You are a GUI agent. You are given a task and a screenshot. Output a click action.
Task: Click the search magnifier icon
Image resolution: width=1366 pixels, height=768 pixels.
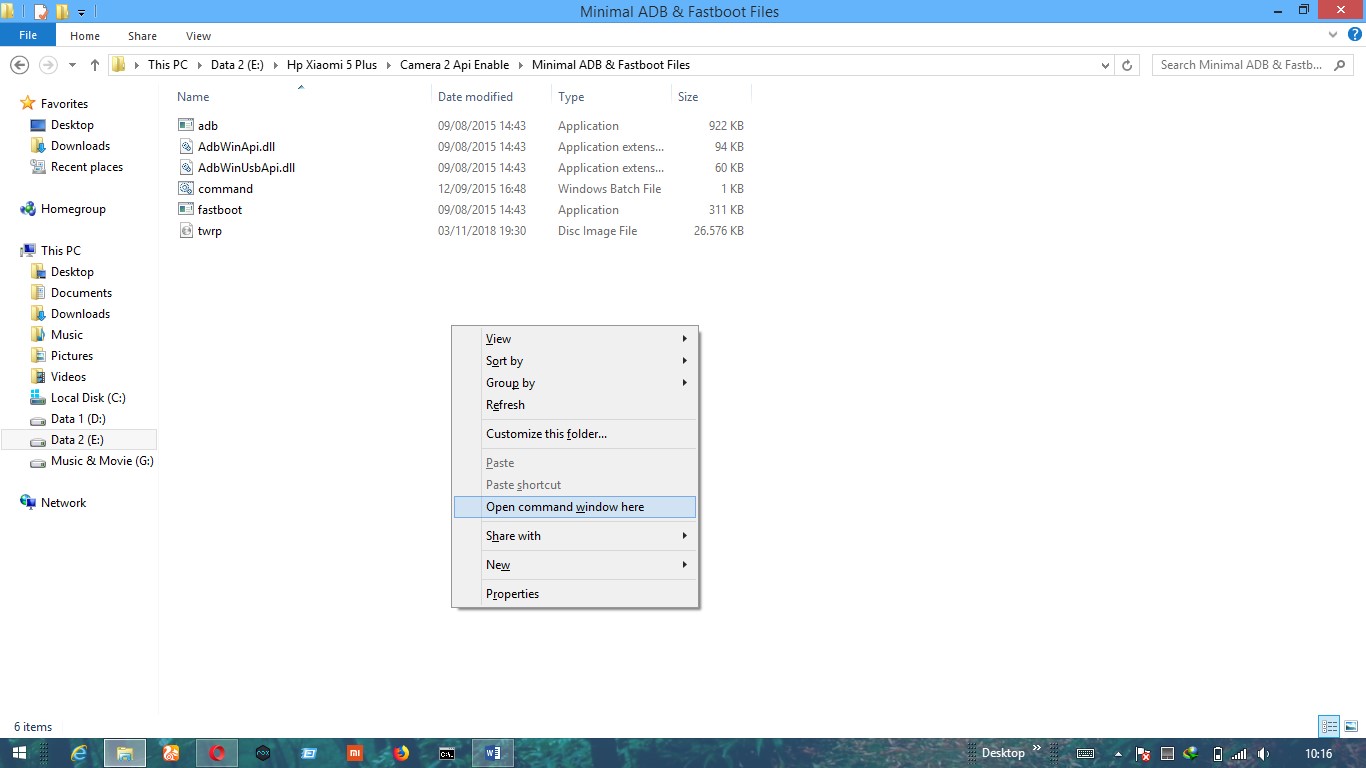(x=1340, y=65)
